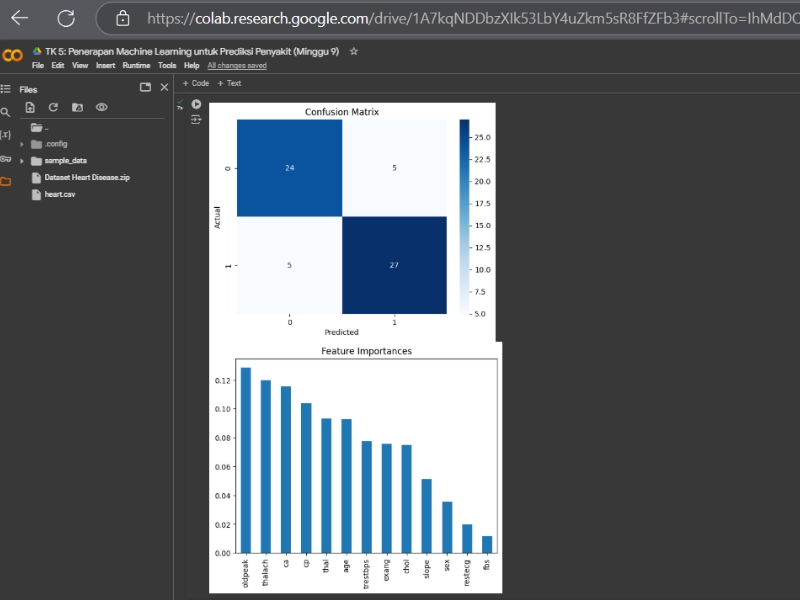
Task: Open the Tools menu
Action: click(x=167, y=65)
